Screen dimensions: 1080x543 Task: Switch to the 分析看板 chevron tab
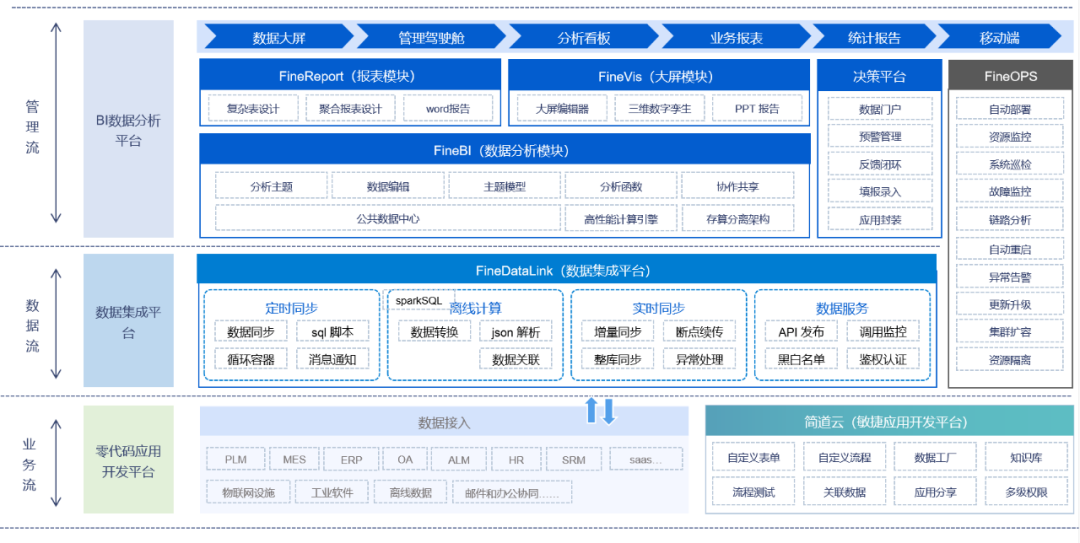click(x=584, y=38)
